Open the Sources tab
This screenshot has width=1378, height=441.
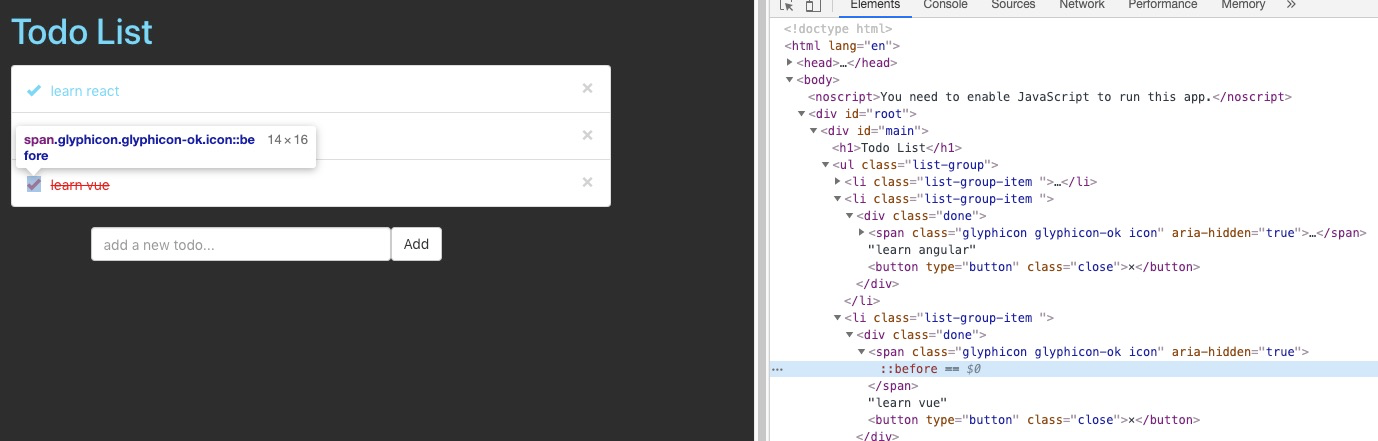(x=1013, y=5)
